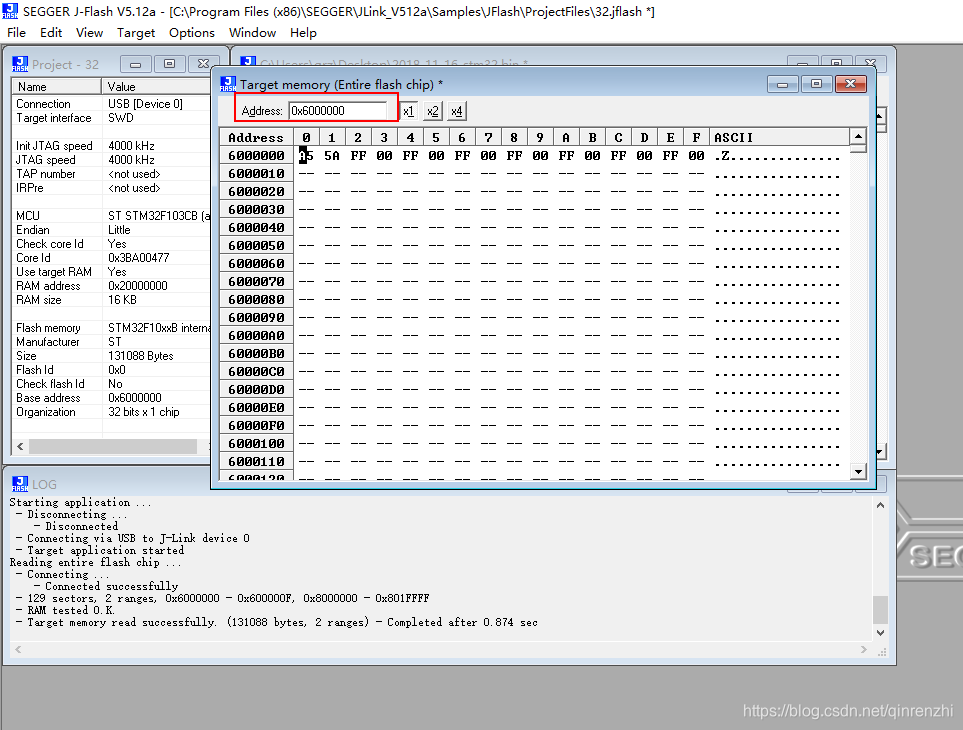
Task: Click LOG panel vertical scrollbar thumb
Action: [x=880, y=610]
